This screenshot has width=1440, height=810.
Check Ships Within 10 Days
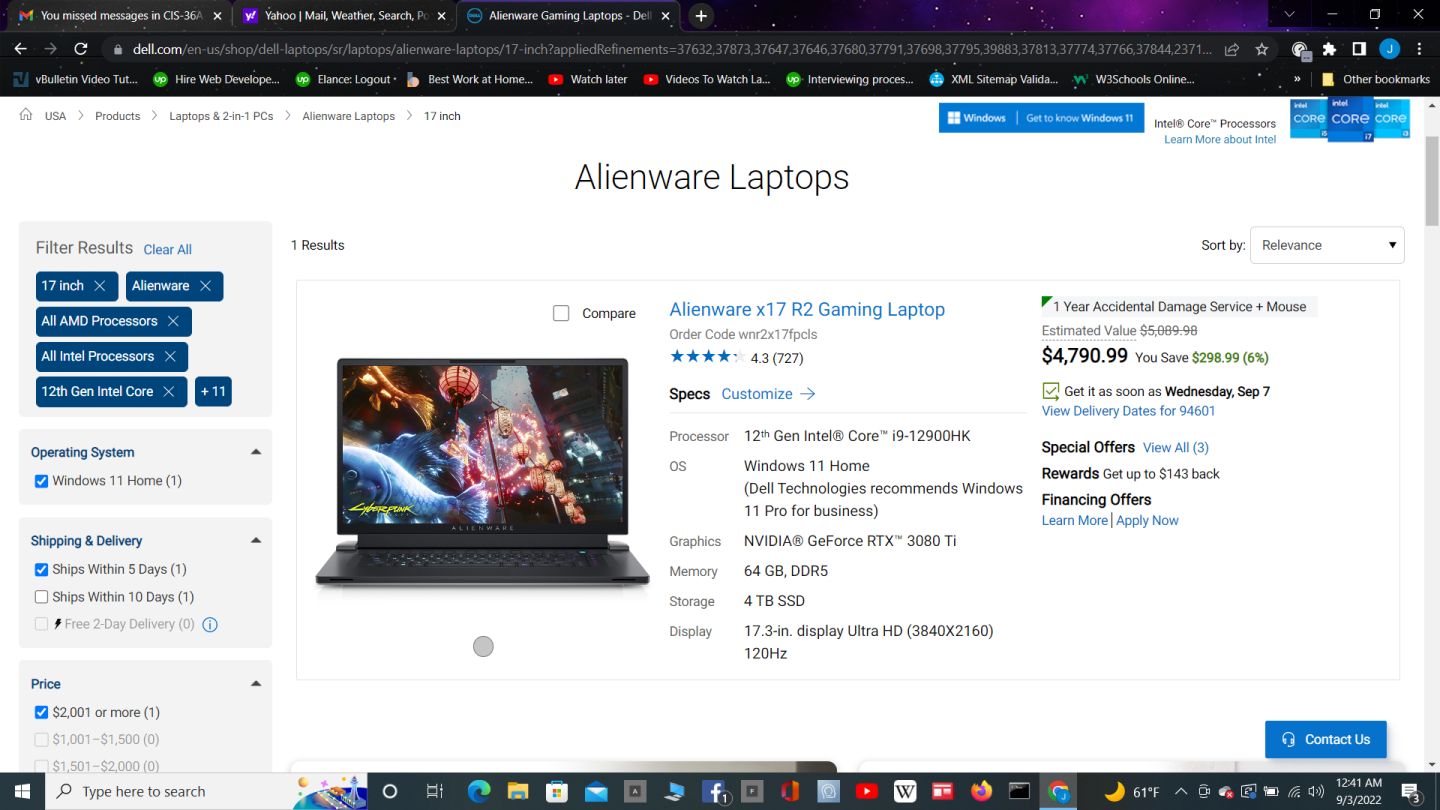41,597
